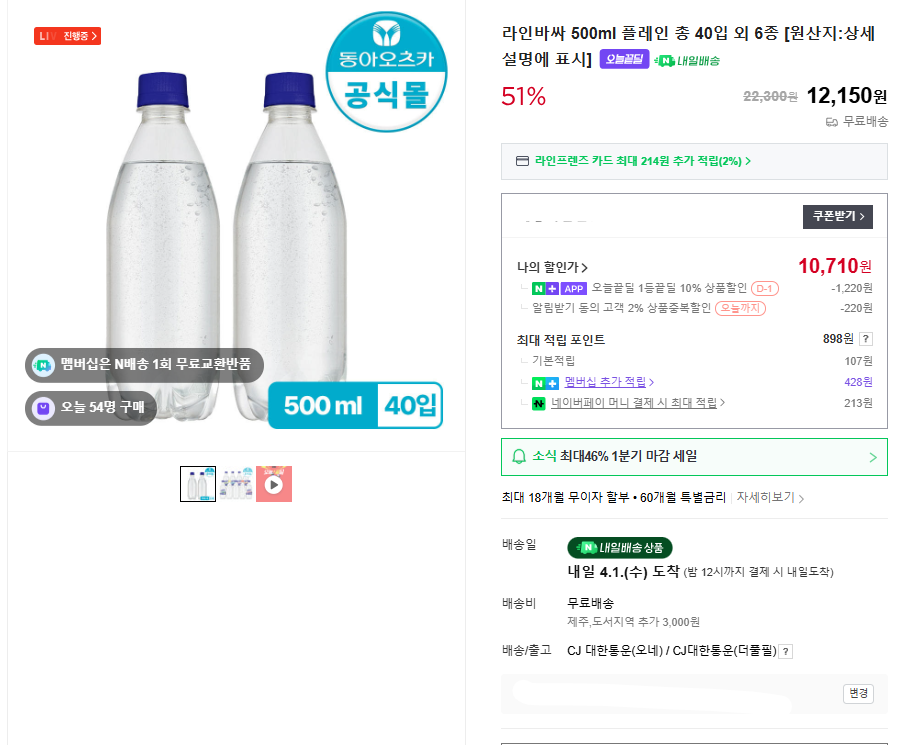The width and height of the screenshot is (917, 745).
Task: Click the card icon beside 라인프렌즈 카드
Action: [522, 161]
